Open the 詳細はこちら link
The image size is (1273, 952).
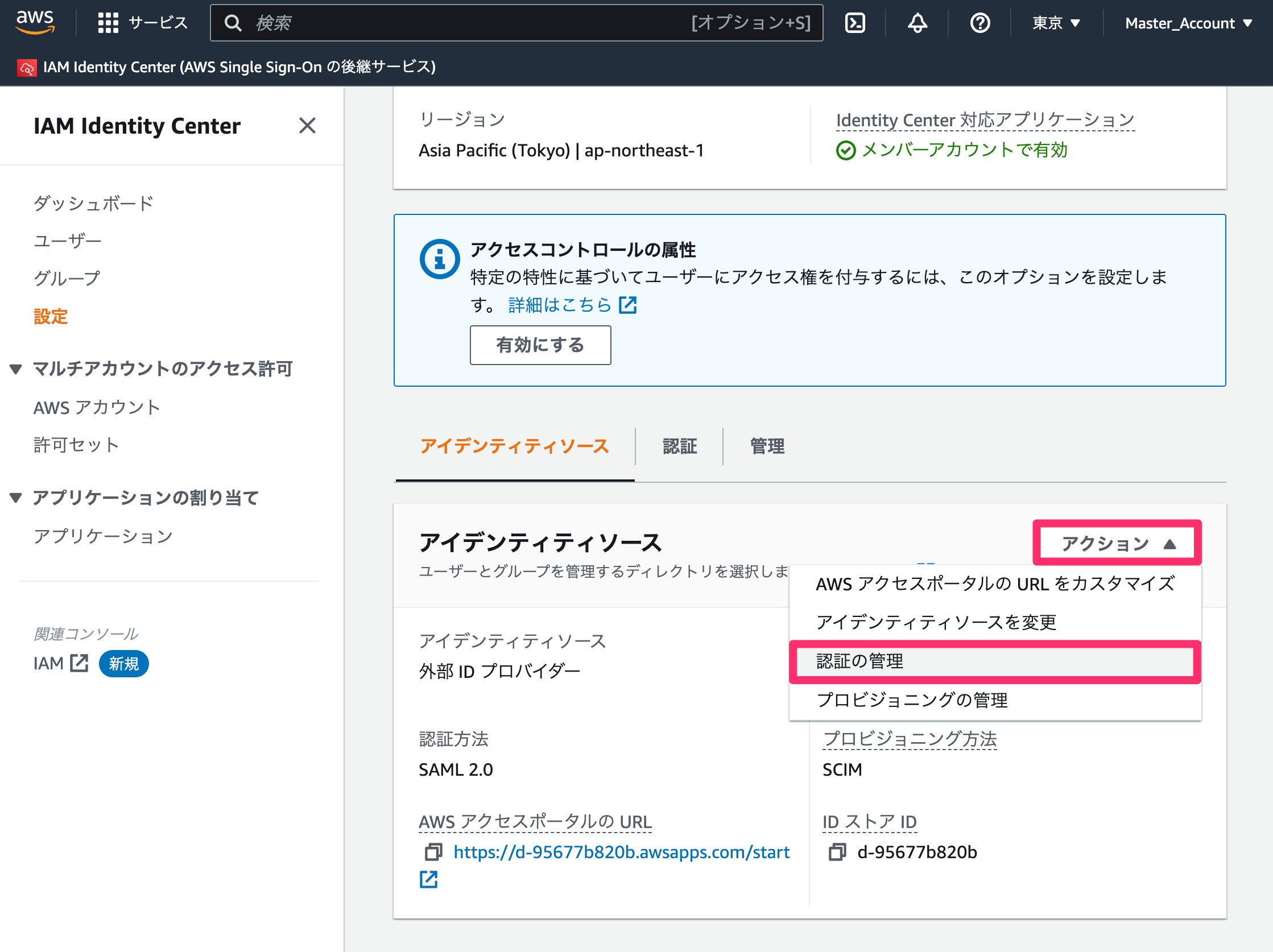pyautogui.click(x=572, y=305)
